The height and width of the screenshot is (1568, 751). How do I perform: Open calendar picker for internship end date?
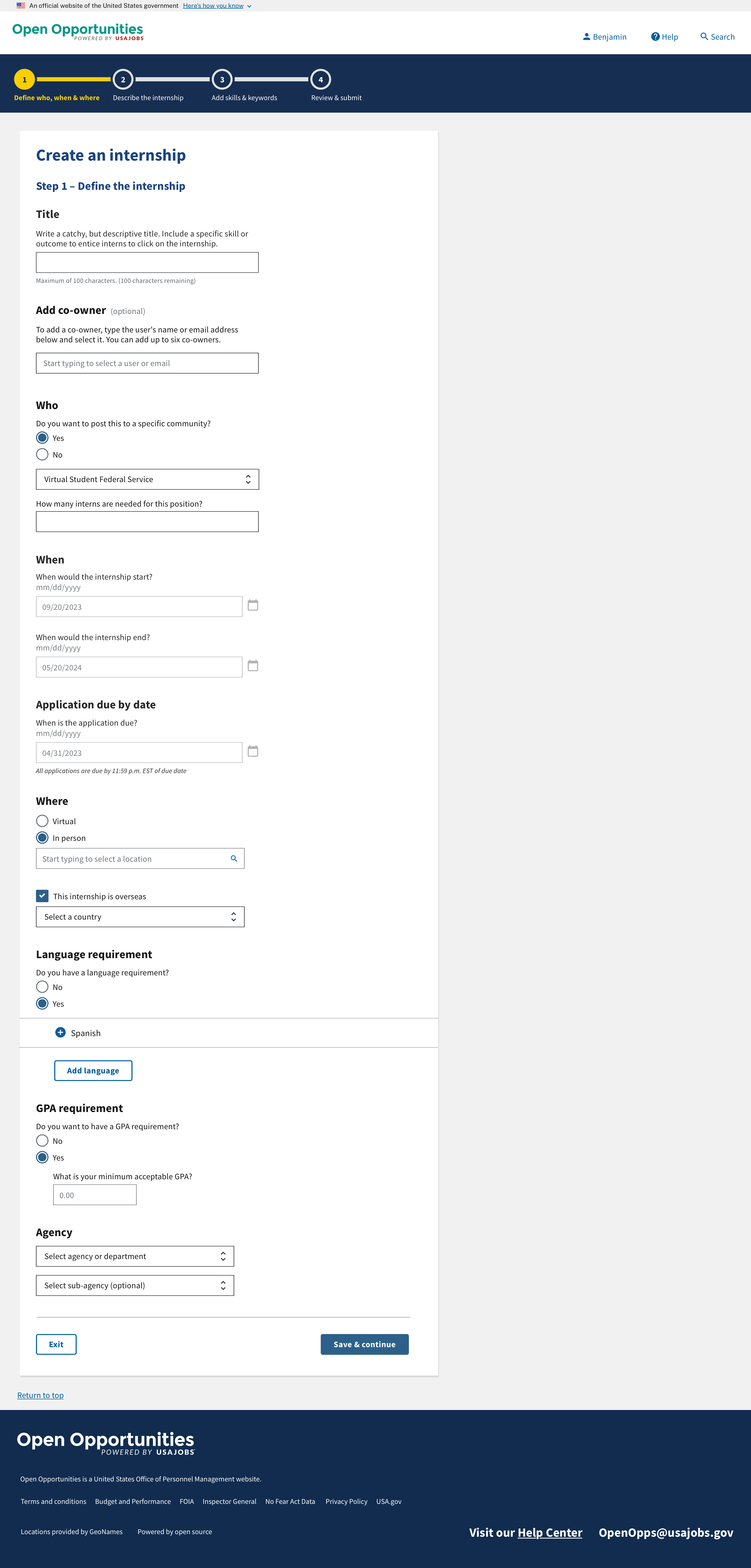click(253, 665)
